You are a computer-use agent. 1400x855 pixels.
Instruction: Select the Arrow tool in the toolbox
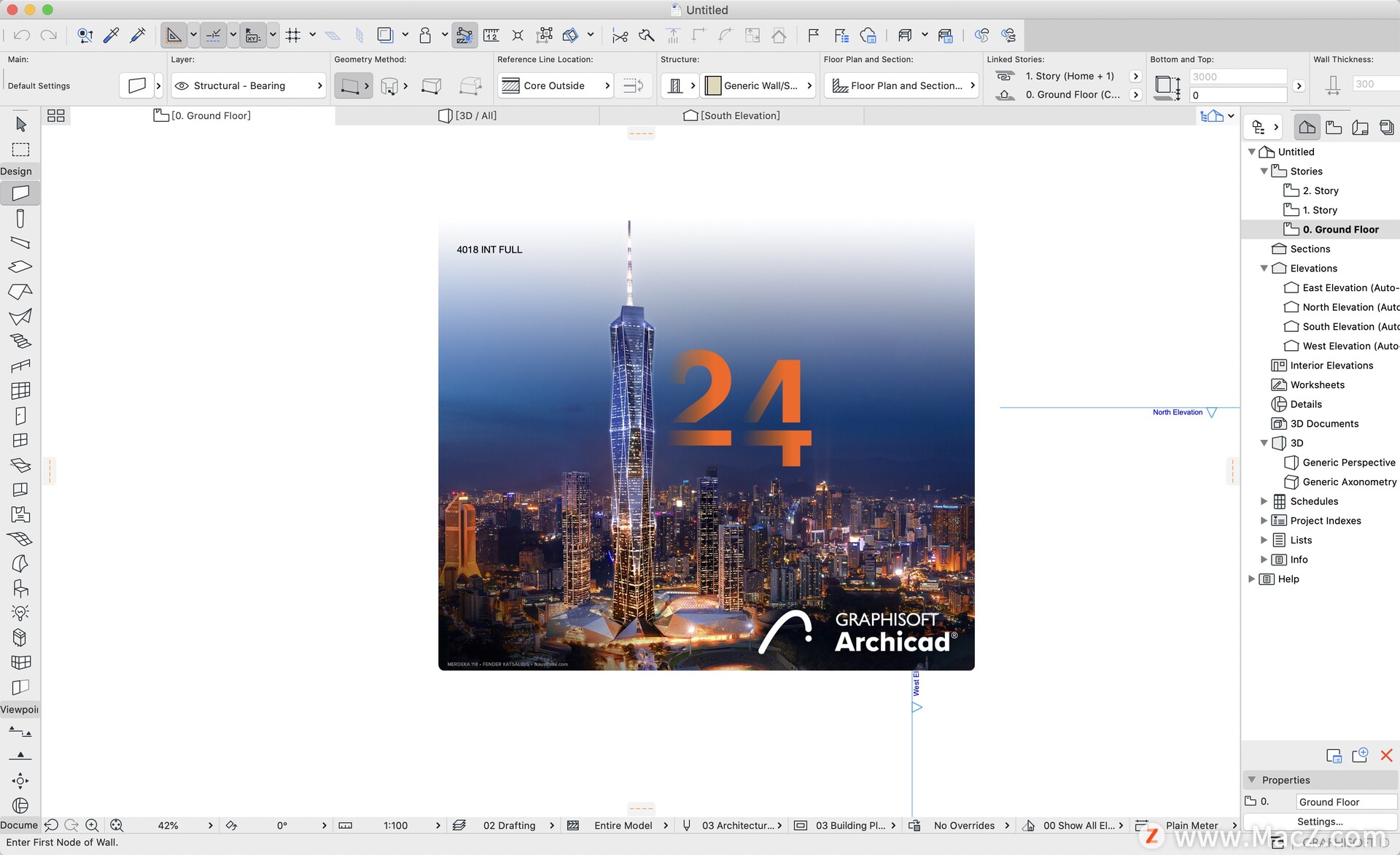(20, 125)
